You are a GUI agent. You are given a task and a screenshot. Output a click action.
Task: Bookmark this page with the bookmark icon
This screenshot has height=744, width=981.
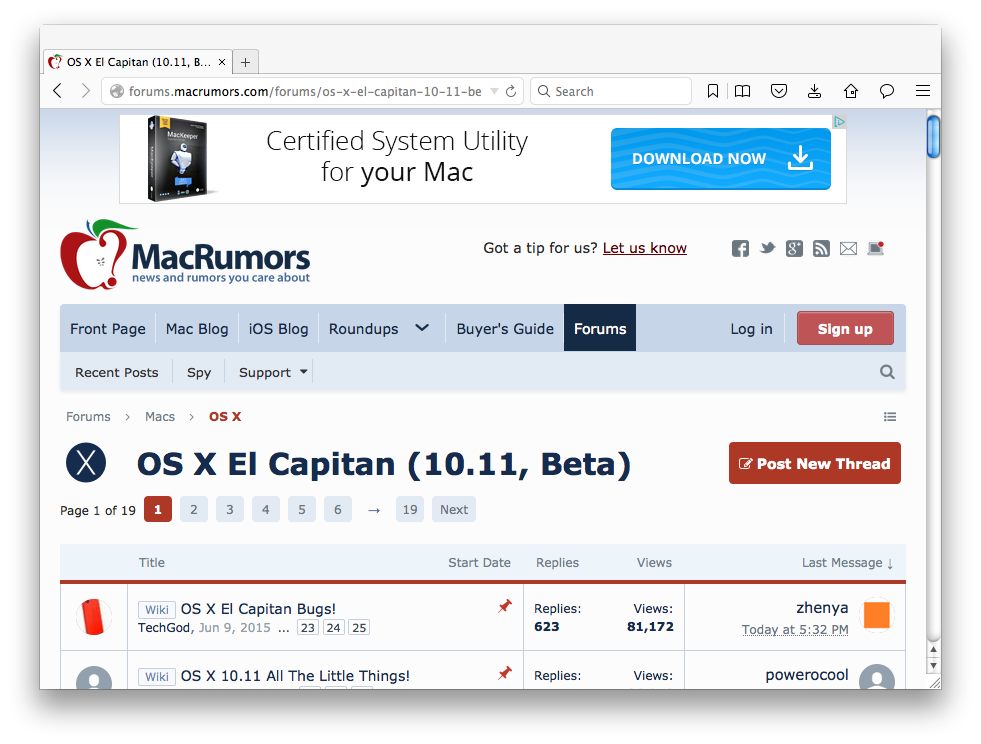[x=713, y=91]
